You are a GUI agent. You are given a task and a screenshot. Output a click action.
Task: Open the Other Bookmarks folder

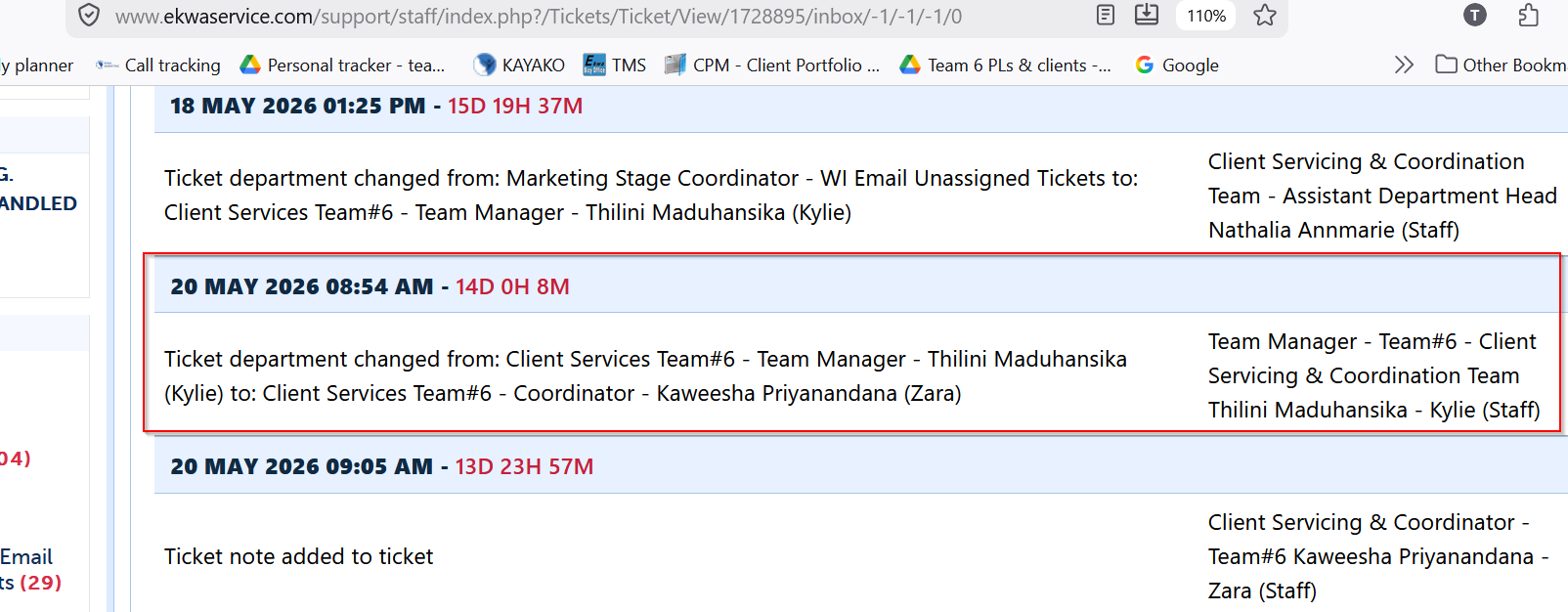click(1501, 66)
